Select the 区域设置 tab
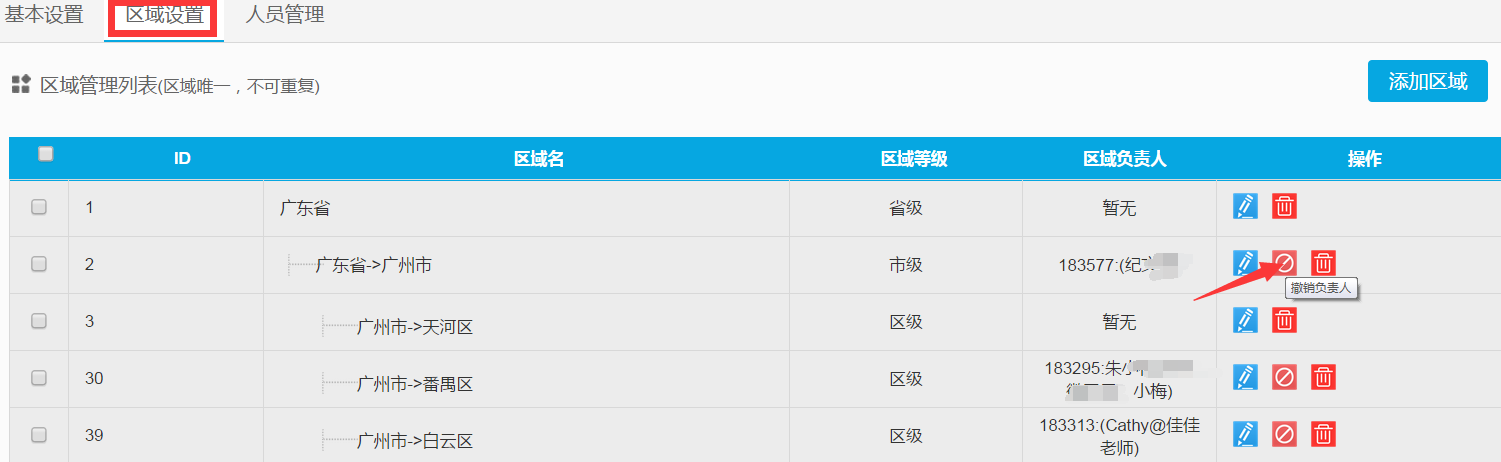Screen dimensions: 1501x462 tap(165, 16)
